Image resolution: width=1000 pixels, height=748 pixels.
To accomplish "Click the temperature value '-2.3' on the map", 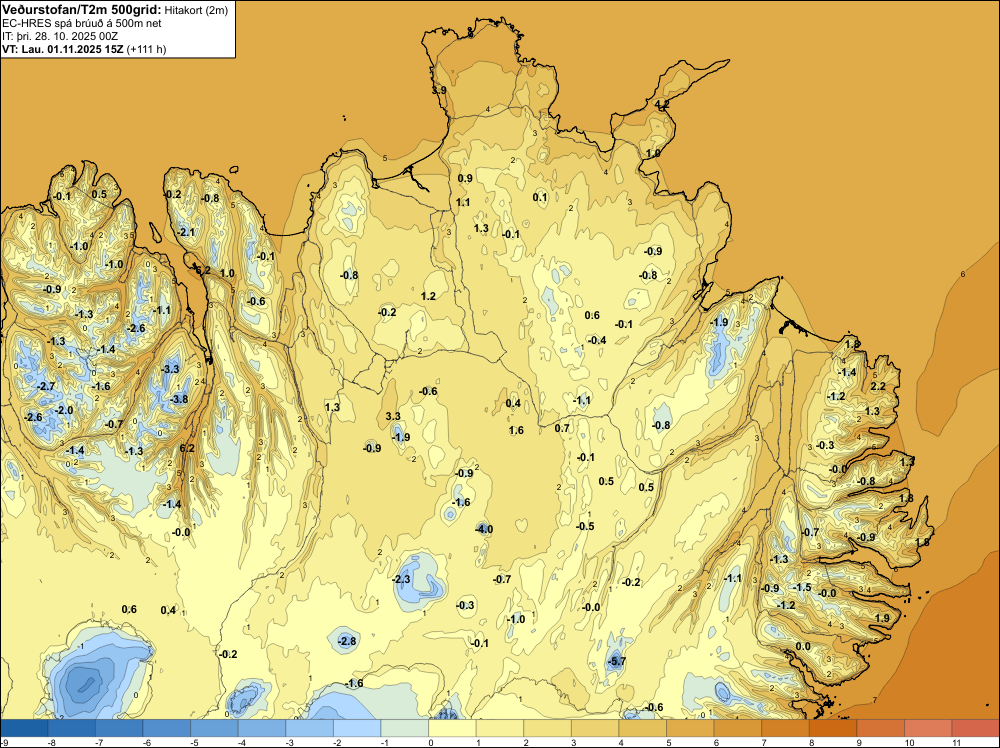I will (401, 579).
